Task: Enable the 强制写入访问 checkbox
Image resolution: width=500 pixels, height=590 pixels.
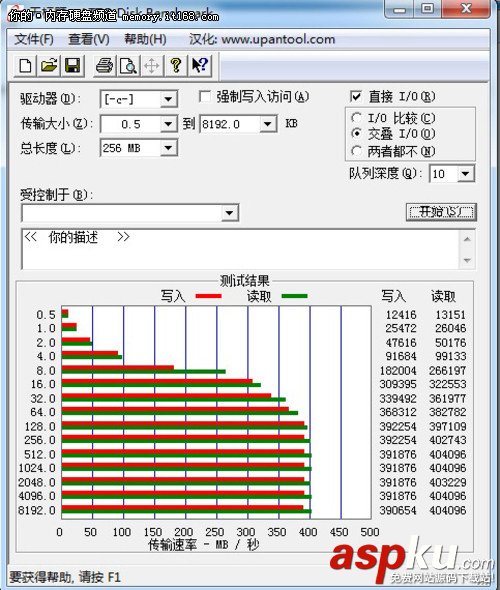Action: [205, 97]
